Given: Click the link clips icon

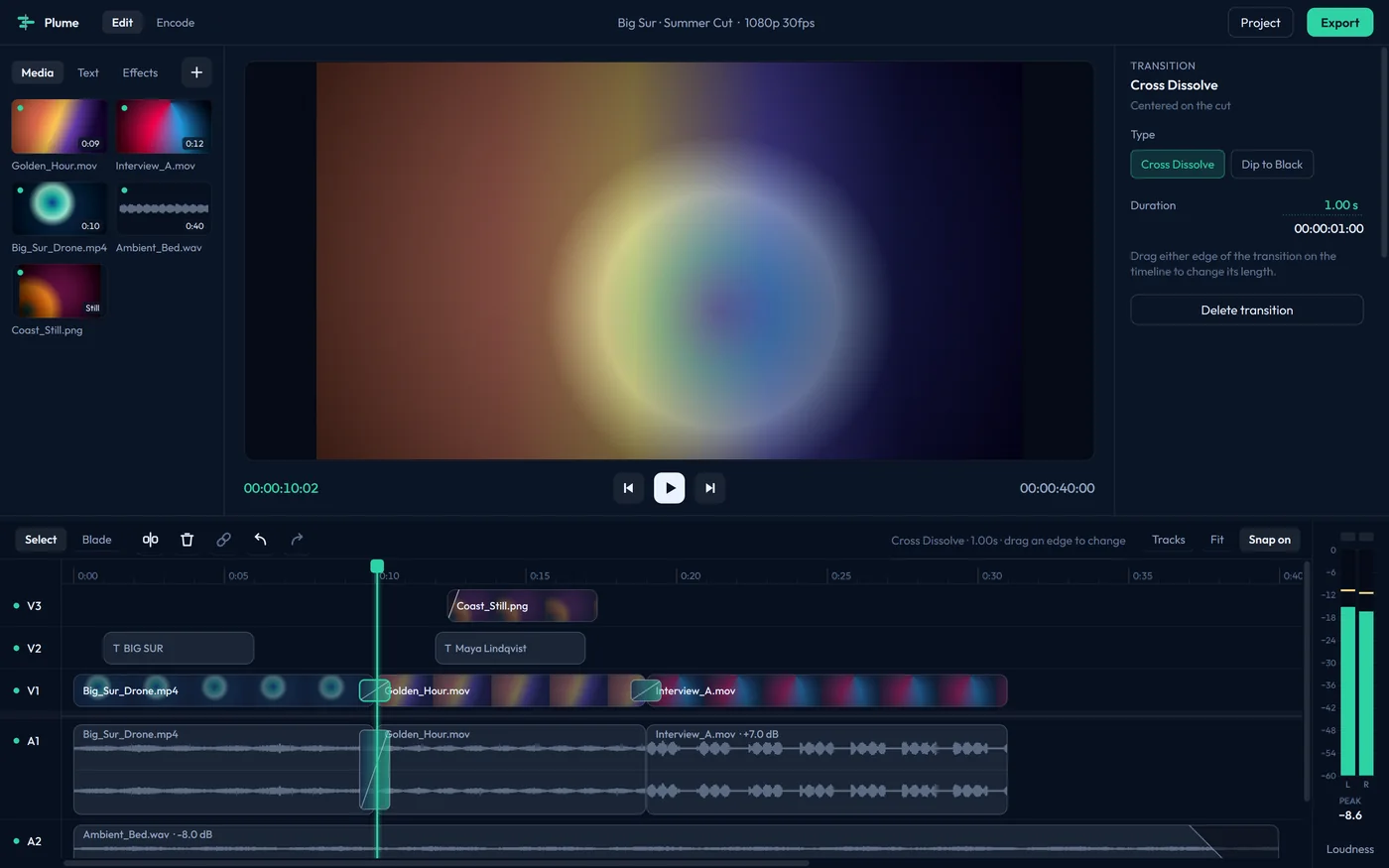Looking at the screenshot, I should click(223, 540).
